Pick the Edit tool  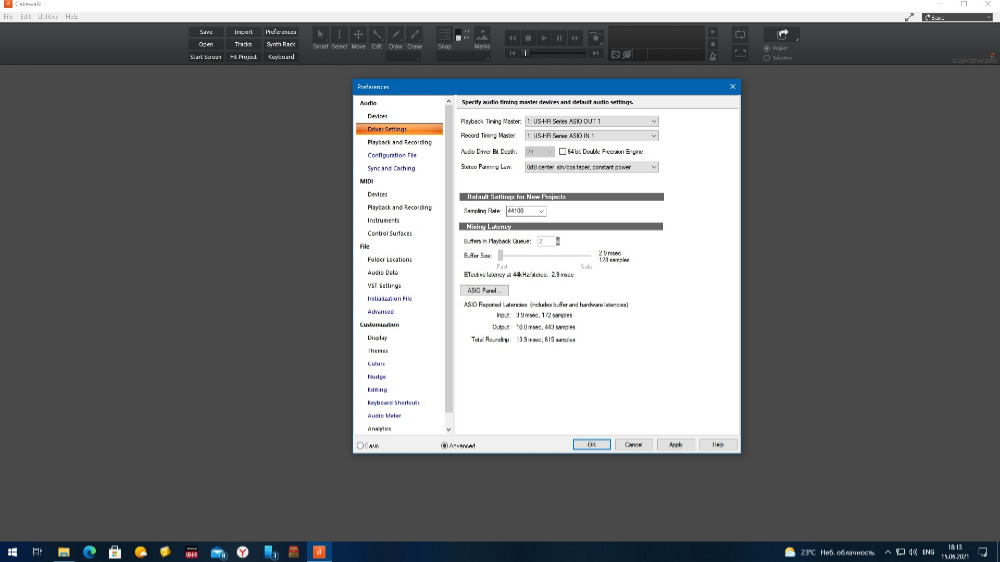click(377, 38)
